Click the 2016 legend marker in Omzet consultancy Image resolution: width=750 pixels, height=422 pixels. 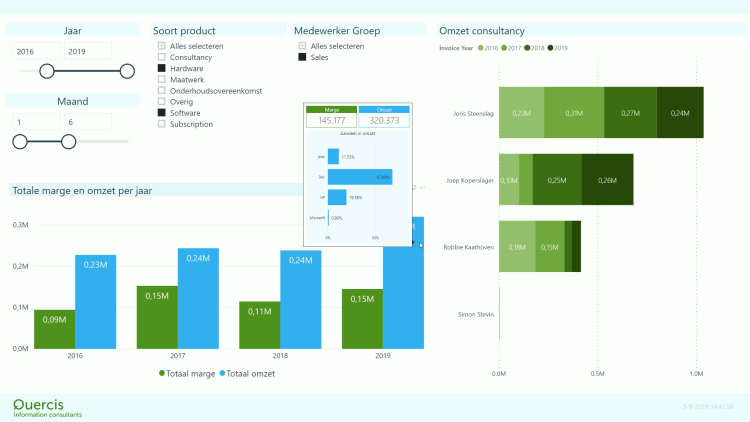[x=481, y=48]
